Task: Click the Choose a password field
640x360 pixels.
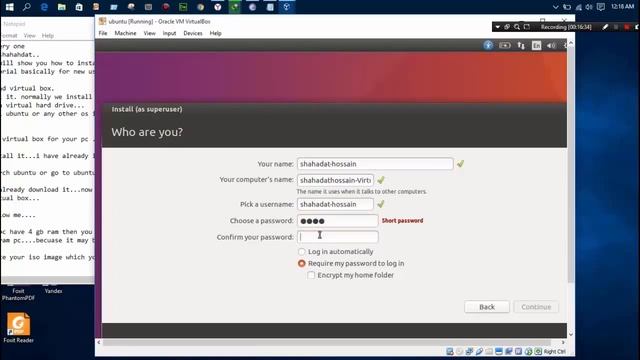Action: pos(338,221)
